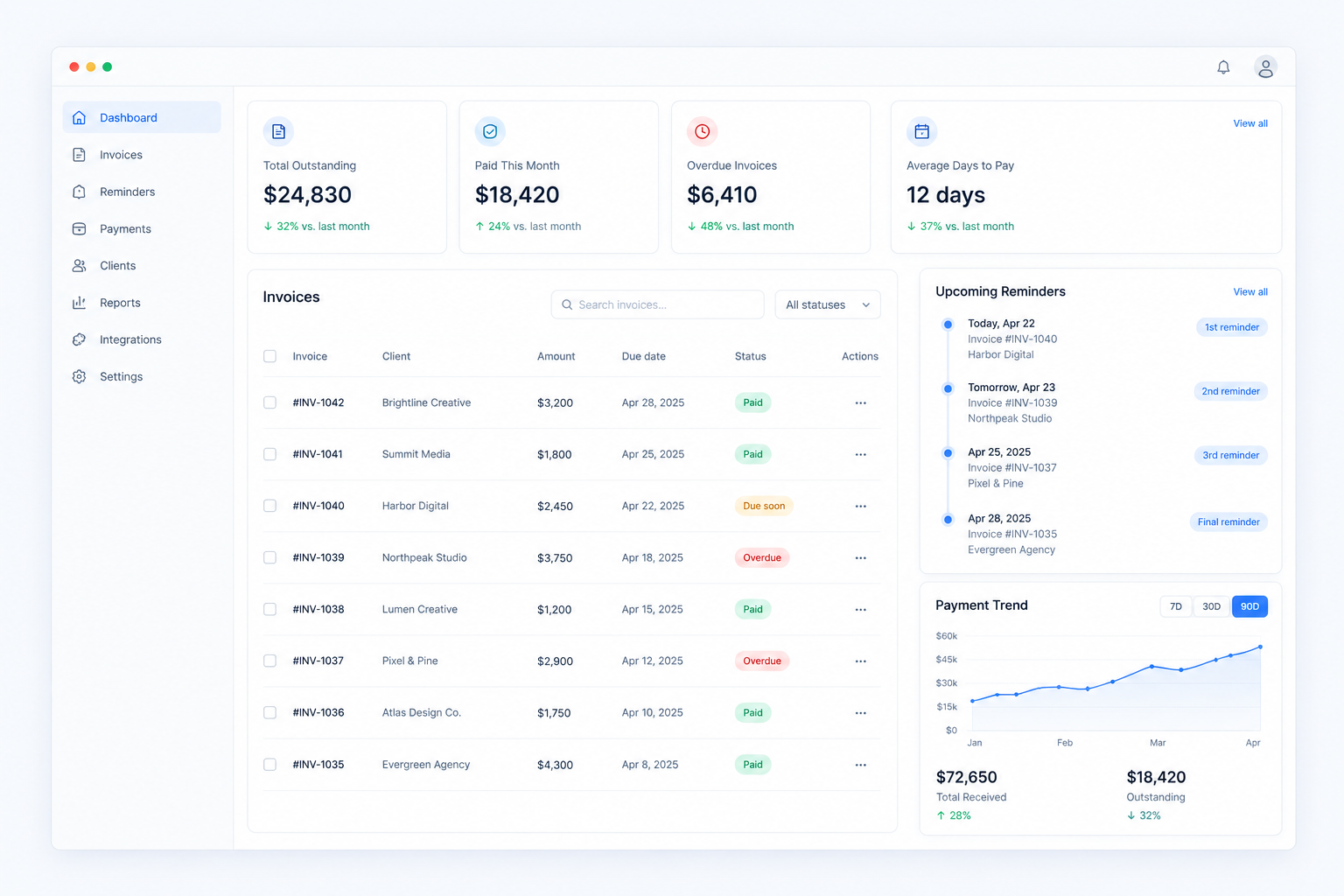Switch Payment Trend to 30D

1211,606
